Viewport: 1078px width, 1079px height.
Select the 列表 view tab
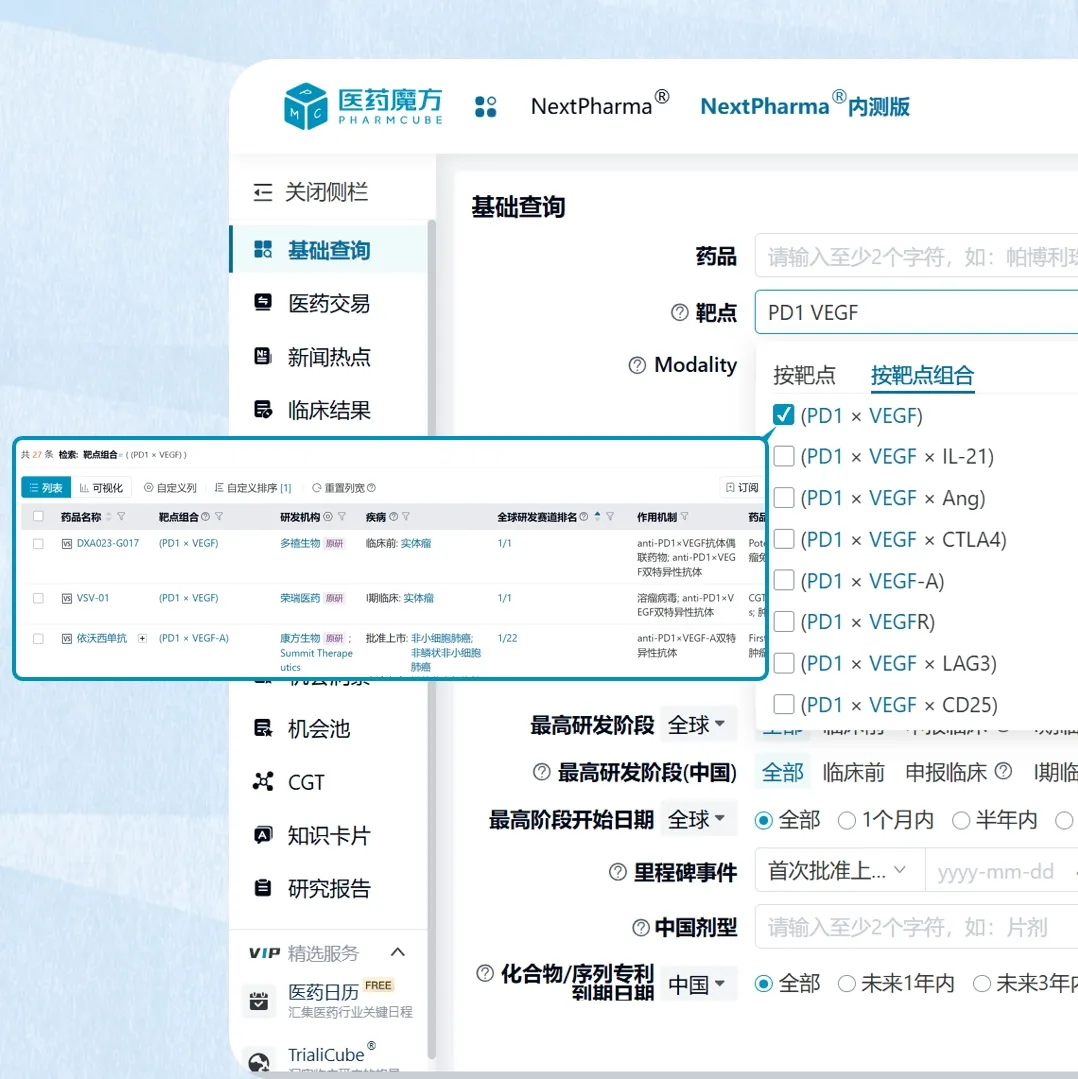pyautogui.click(x=46, y=488)
